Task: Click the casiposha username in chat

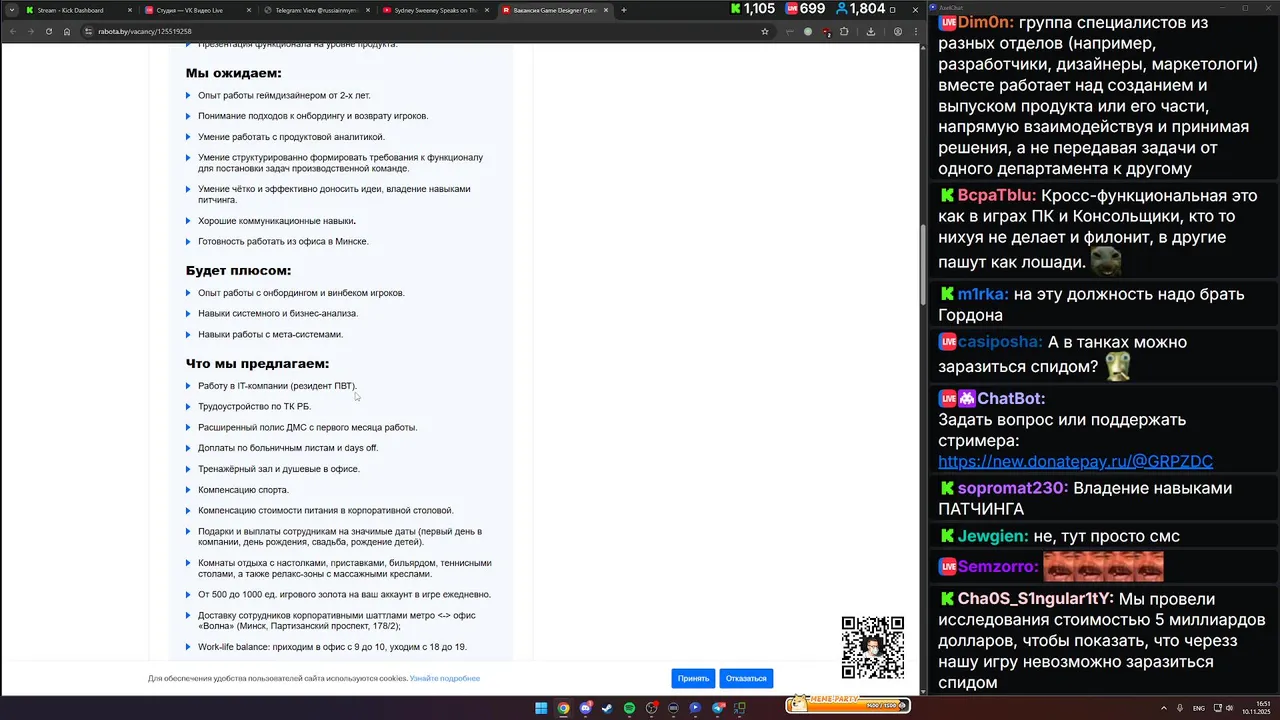Action: (1000, 342)
